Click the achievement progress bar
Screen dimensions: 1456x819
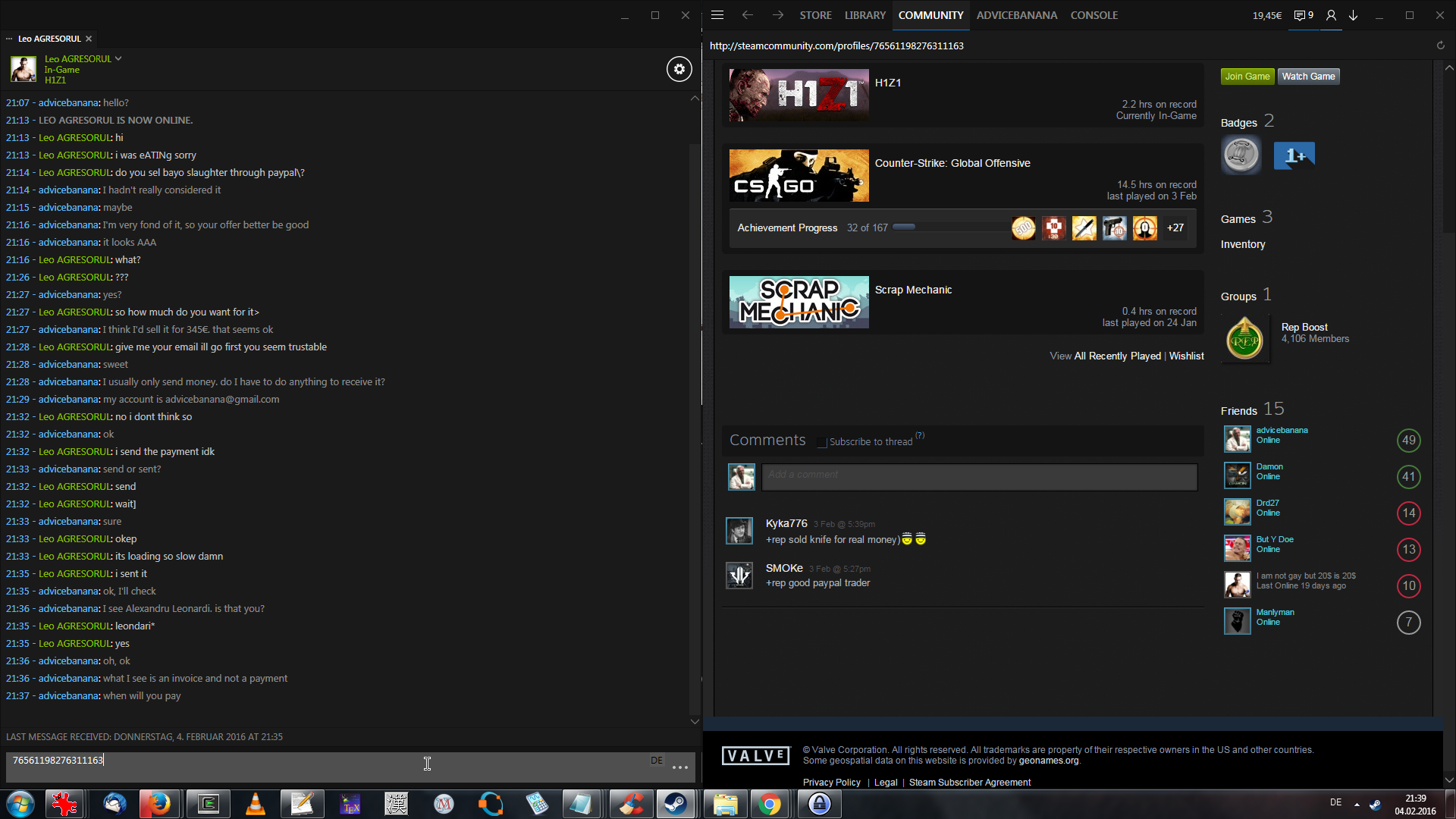click(950, 227)
